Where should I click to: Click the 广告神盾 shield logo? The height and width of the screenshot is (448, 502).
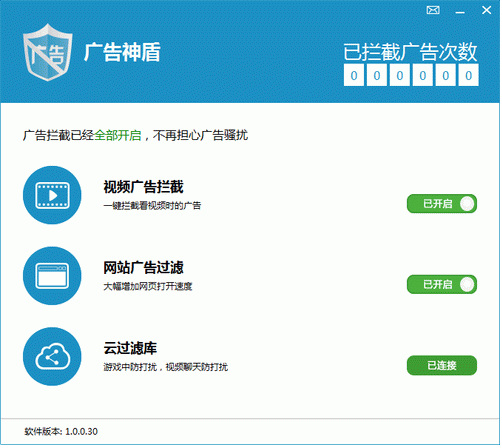click(x=48, y=53)
